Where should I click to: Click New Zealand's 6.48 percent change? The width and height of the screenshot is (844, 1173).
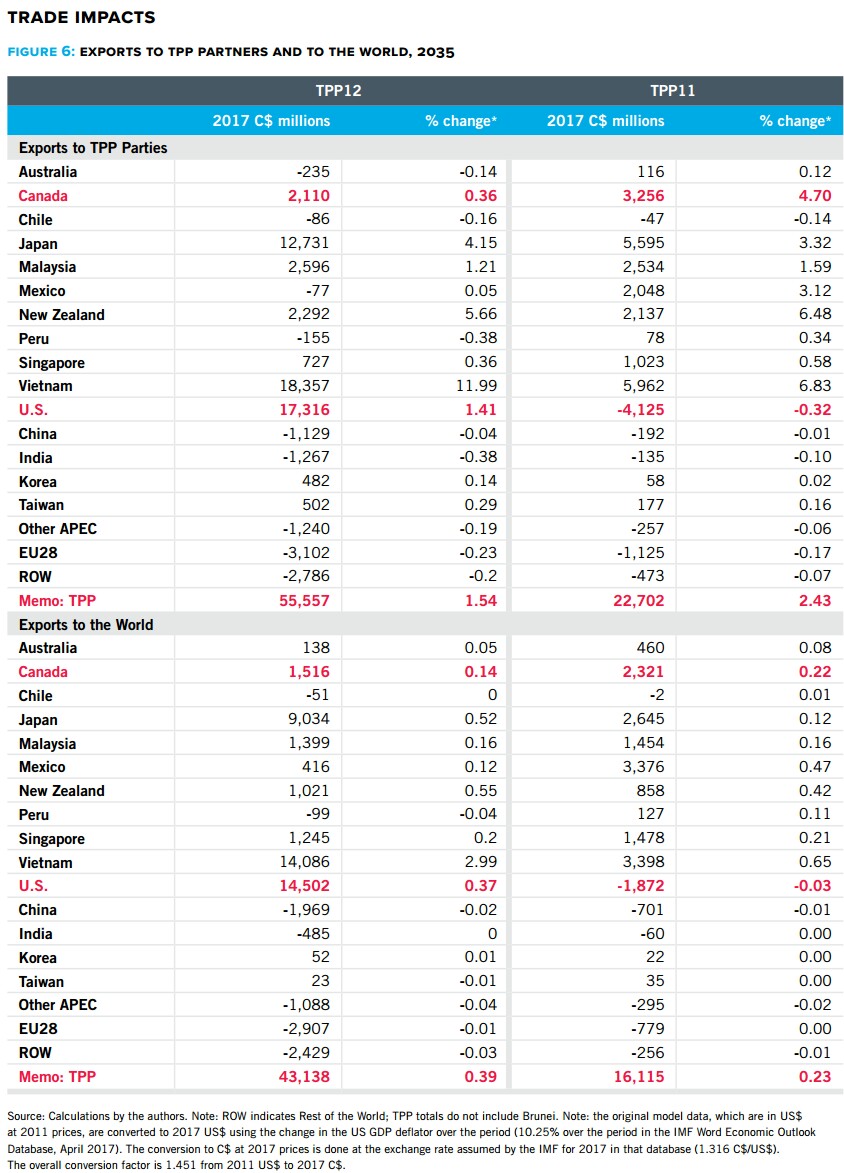[816, 315]
